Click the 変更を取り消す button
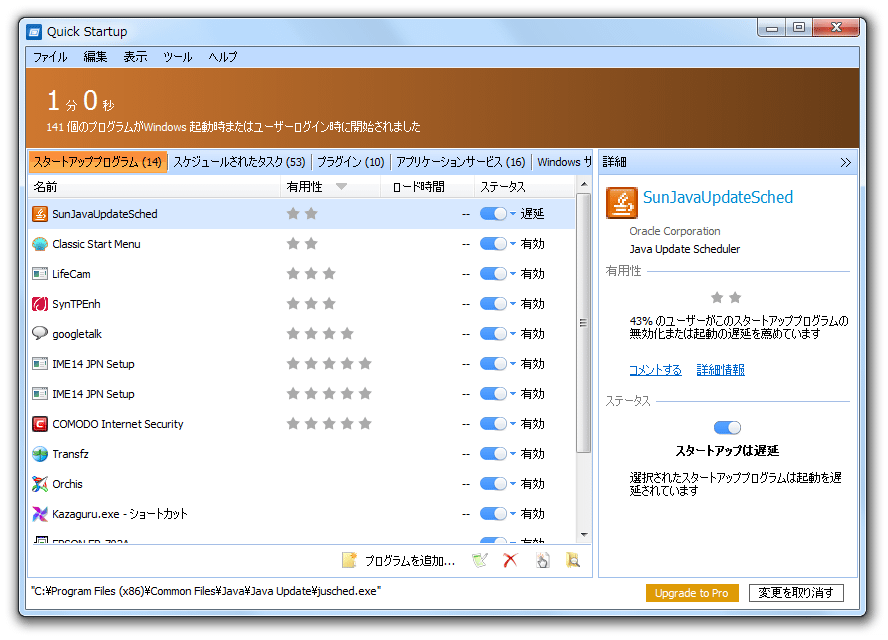The image size is (888, 640). 796,593
